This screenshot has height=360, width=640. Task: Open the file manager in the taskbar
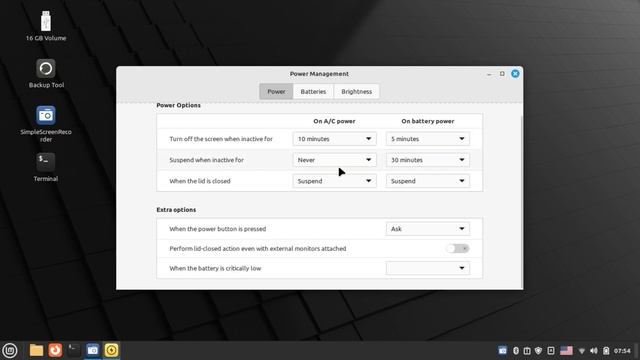(36, 350)
